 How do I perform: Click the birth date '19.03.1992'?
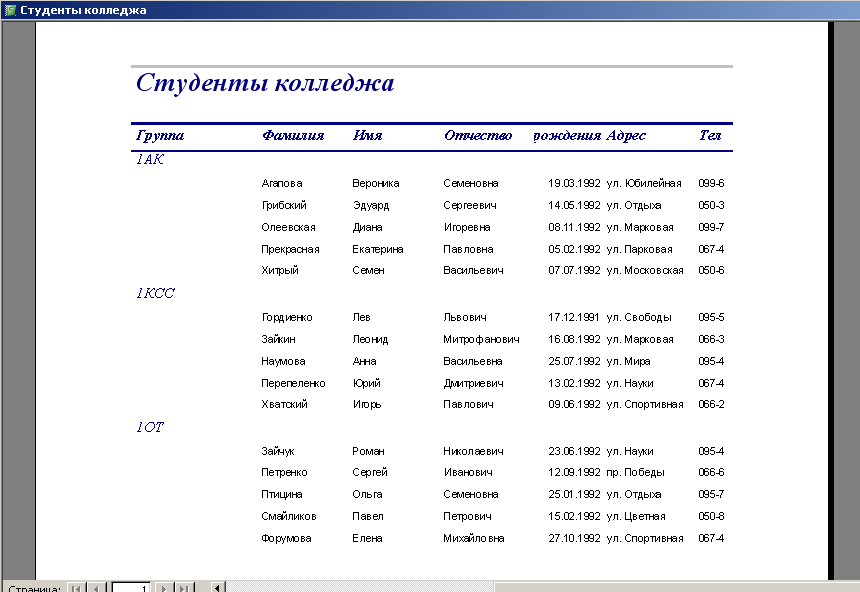point(574,183)
